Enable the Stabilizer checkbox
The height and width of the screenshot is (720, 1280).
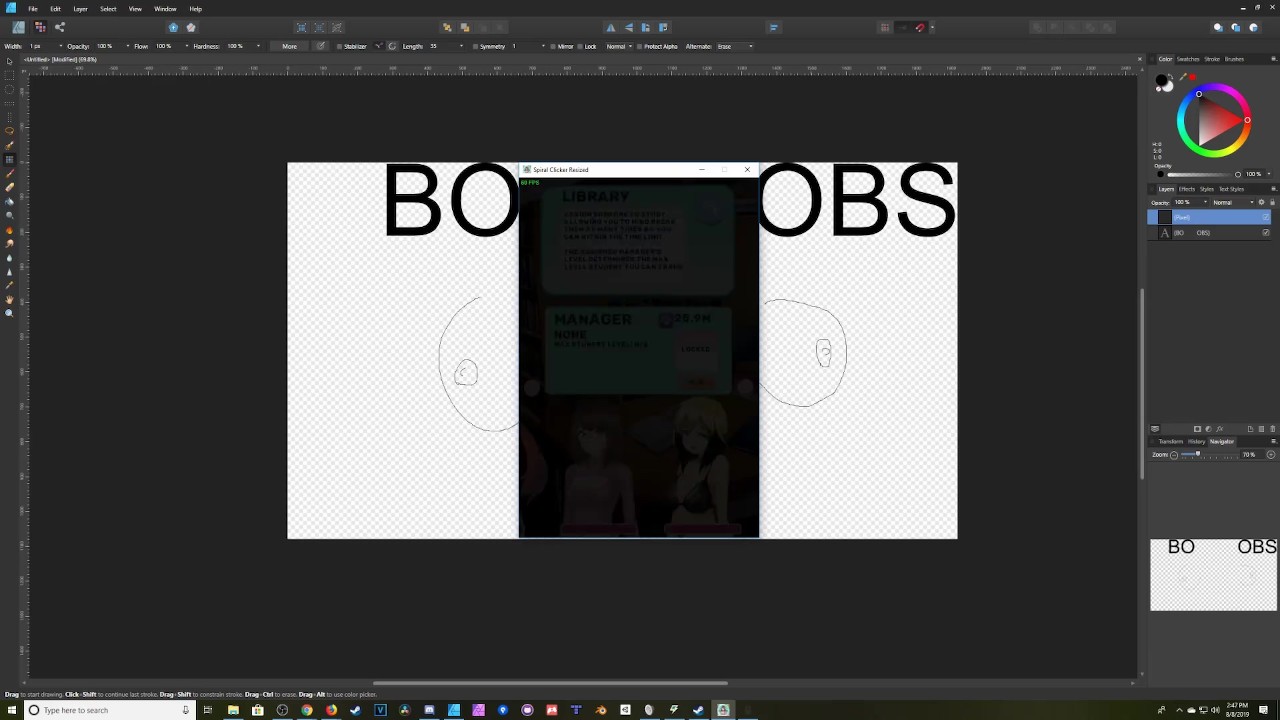coord(340,46)
